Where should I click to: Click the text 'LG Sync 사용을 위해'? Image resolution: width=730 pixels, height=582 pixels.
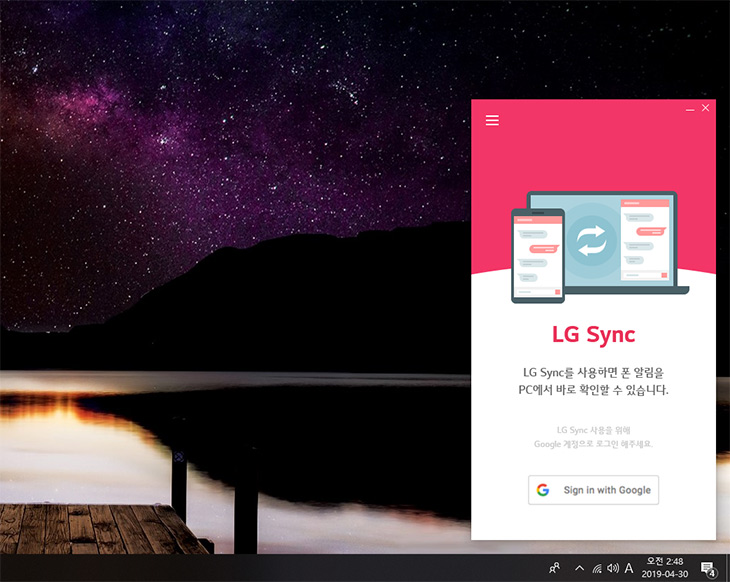coord(594,430)
